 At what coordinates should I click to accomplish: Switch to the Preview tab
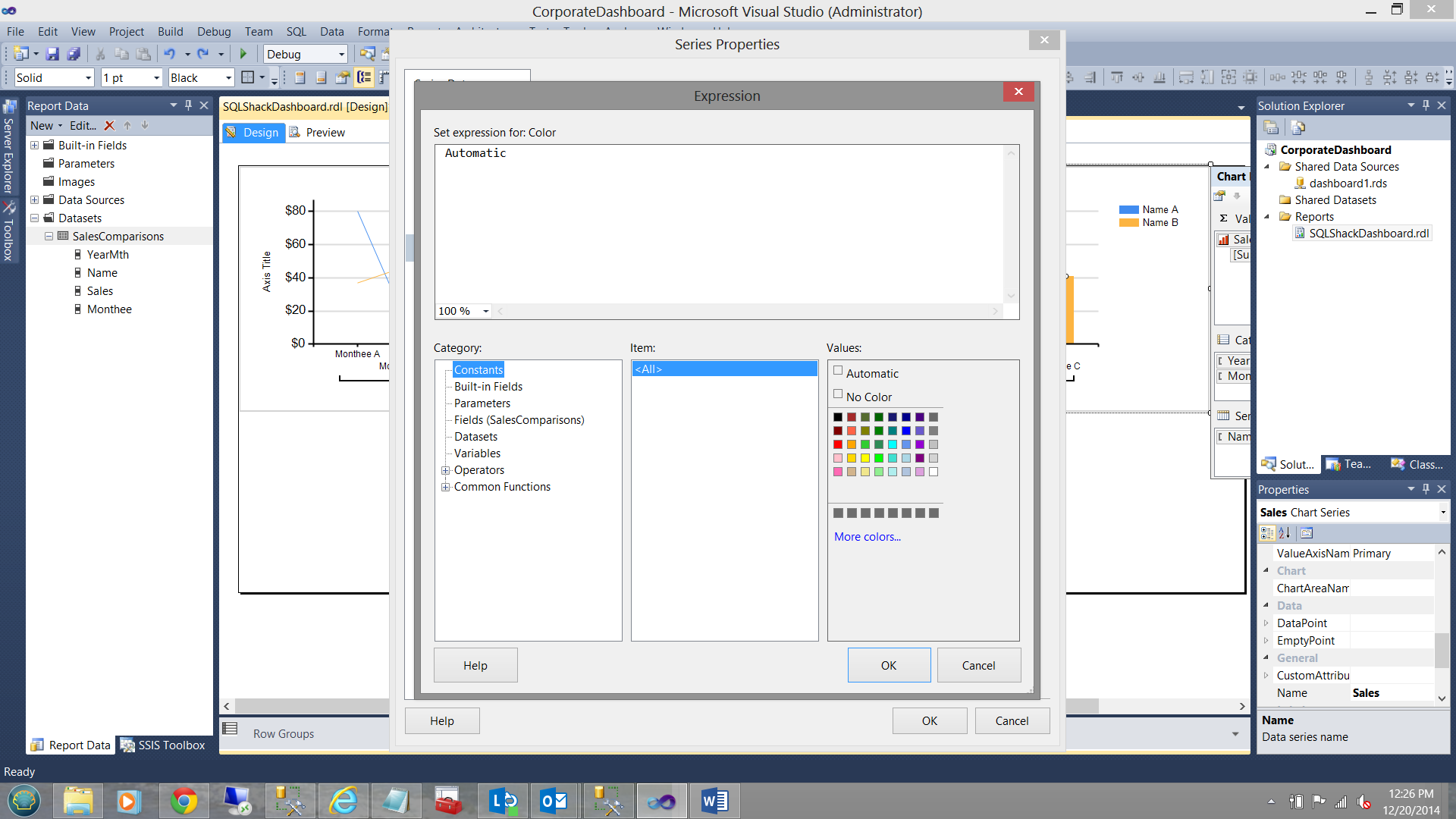(x=325, y=132)
